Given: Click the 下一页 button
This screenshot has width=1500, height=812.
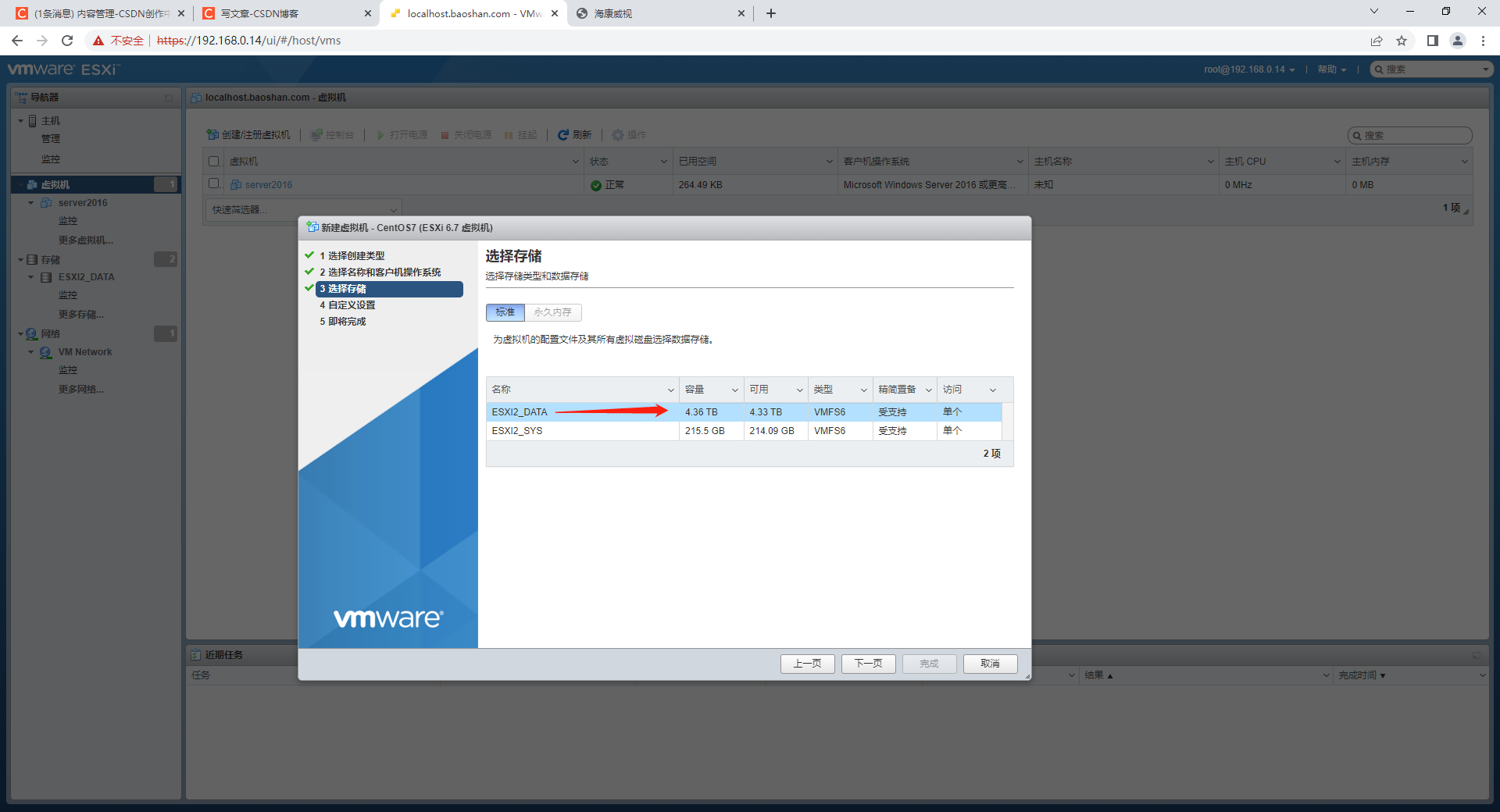Looking at the screenshot, I should coord(868,663).
